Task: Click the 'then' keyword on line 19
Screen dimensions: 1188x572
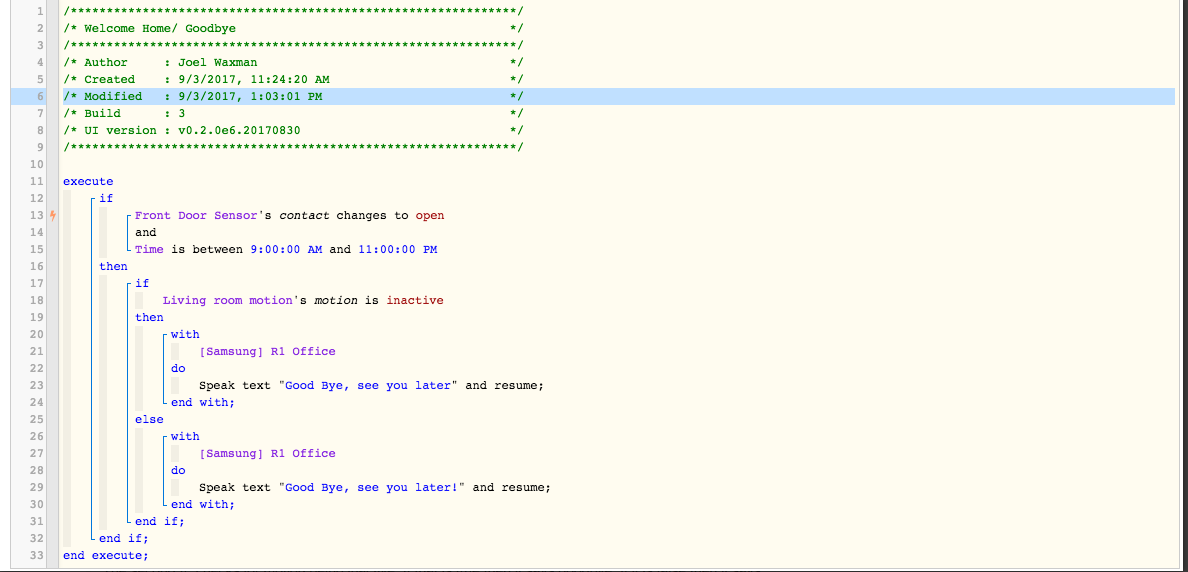Action: (x=149, y=317)
